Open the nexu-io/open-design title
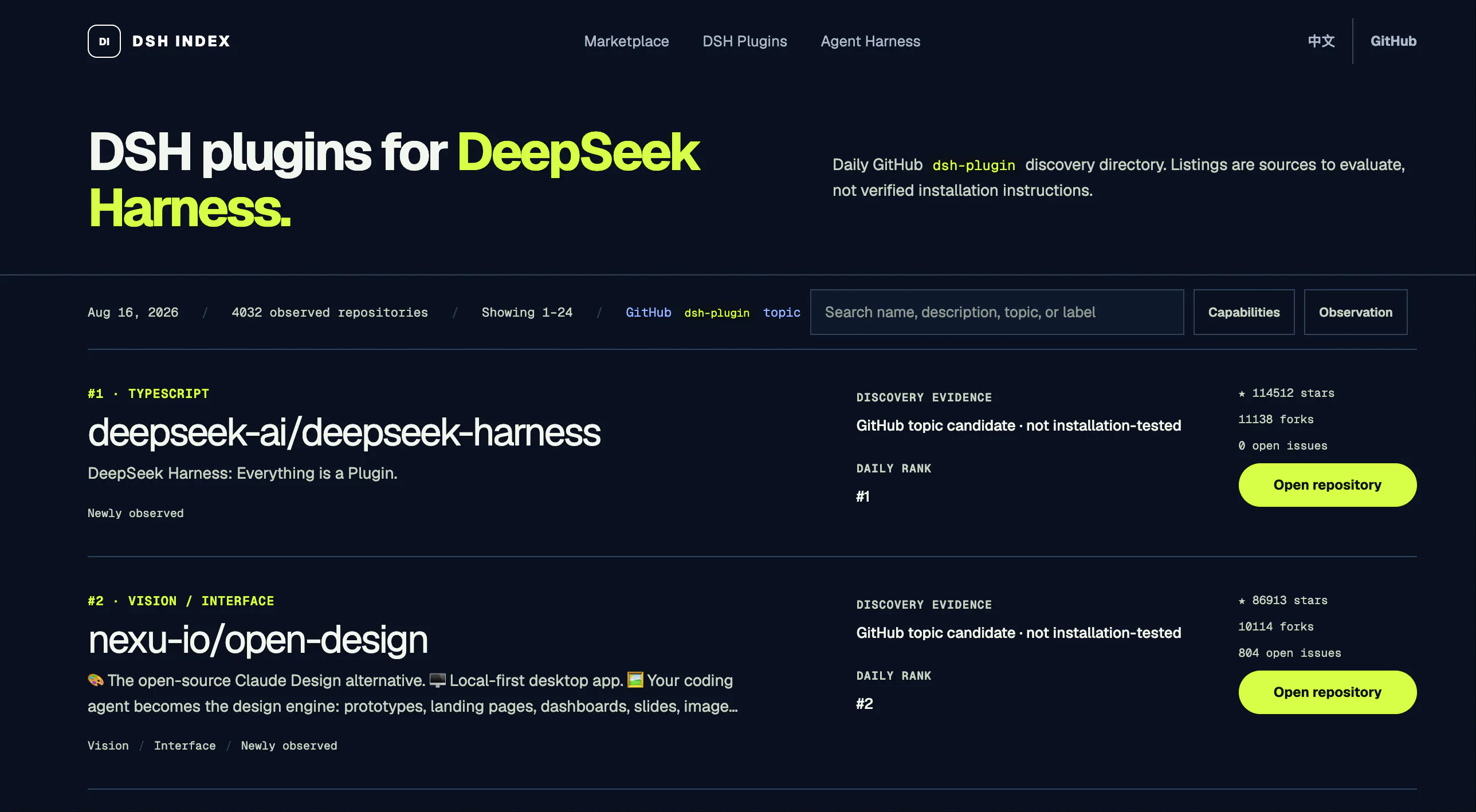Image resolution: width=1476 pixels, height=812 pixels. pyautogui.click(x=258, y=639)
